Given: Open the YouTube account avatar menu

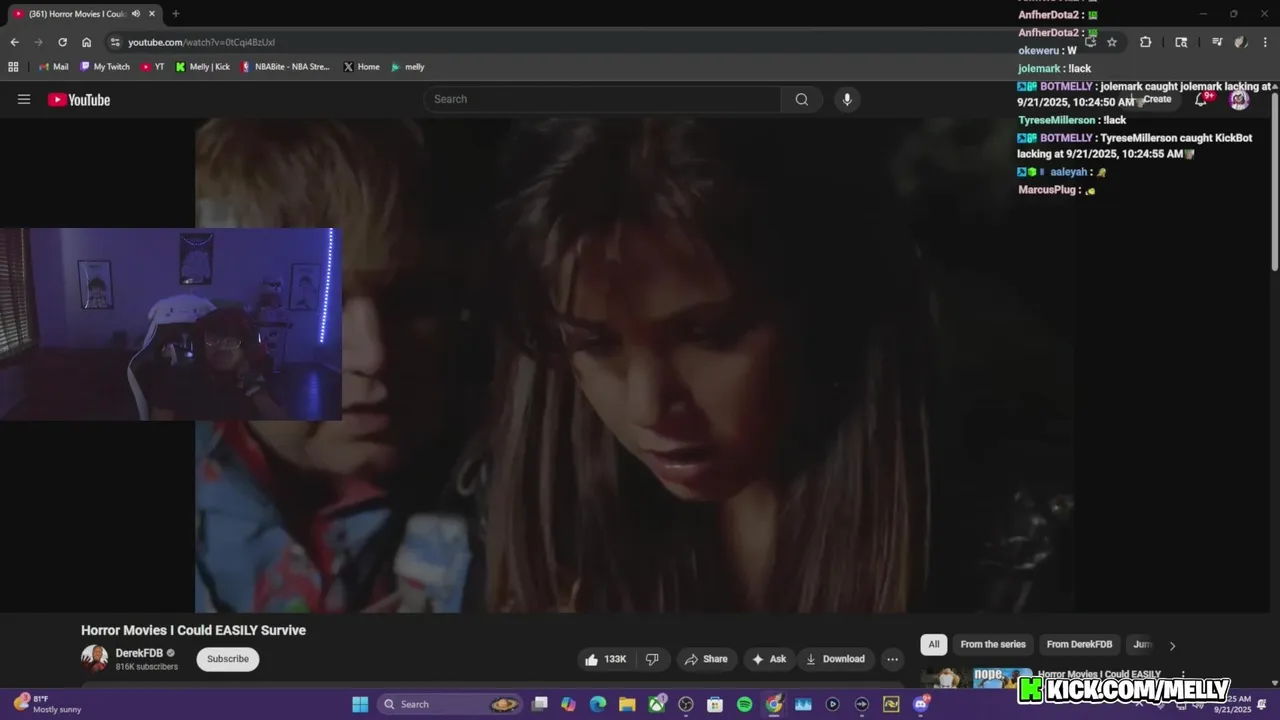Looking at the screenshot, I should [1239, 99].
